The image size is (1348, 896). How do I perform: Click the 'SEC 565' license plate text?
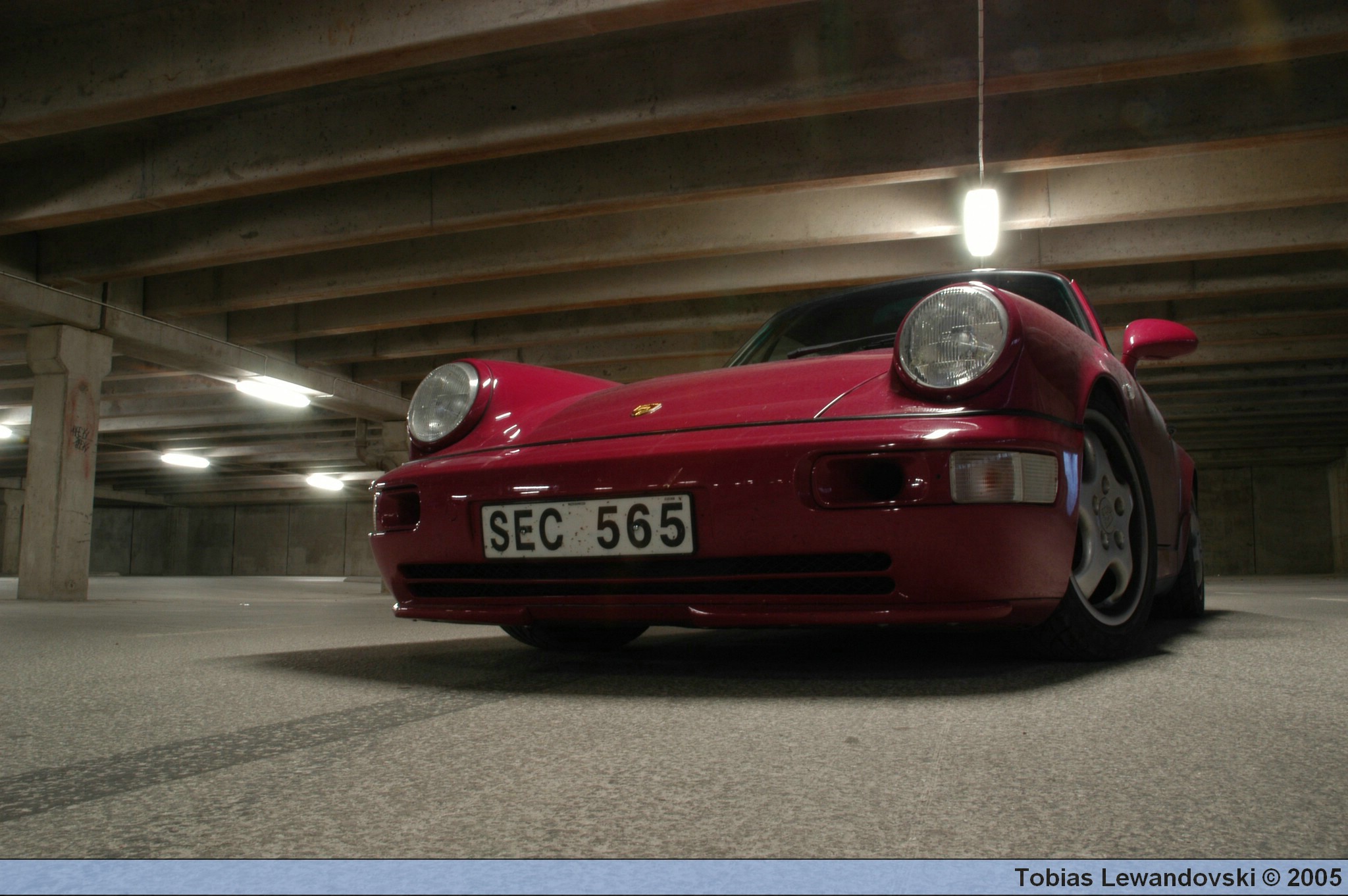(x=587, y=527)
